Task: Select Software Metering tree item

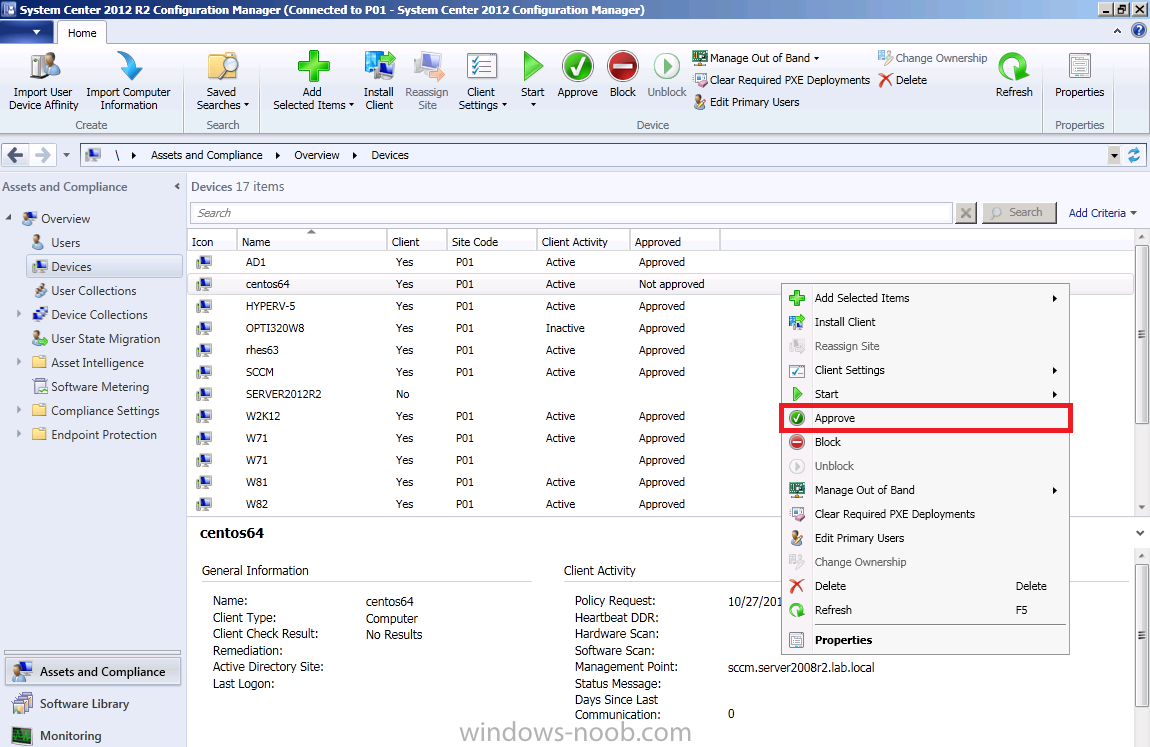Action: (99, 386)
